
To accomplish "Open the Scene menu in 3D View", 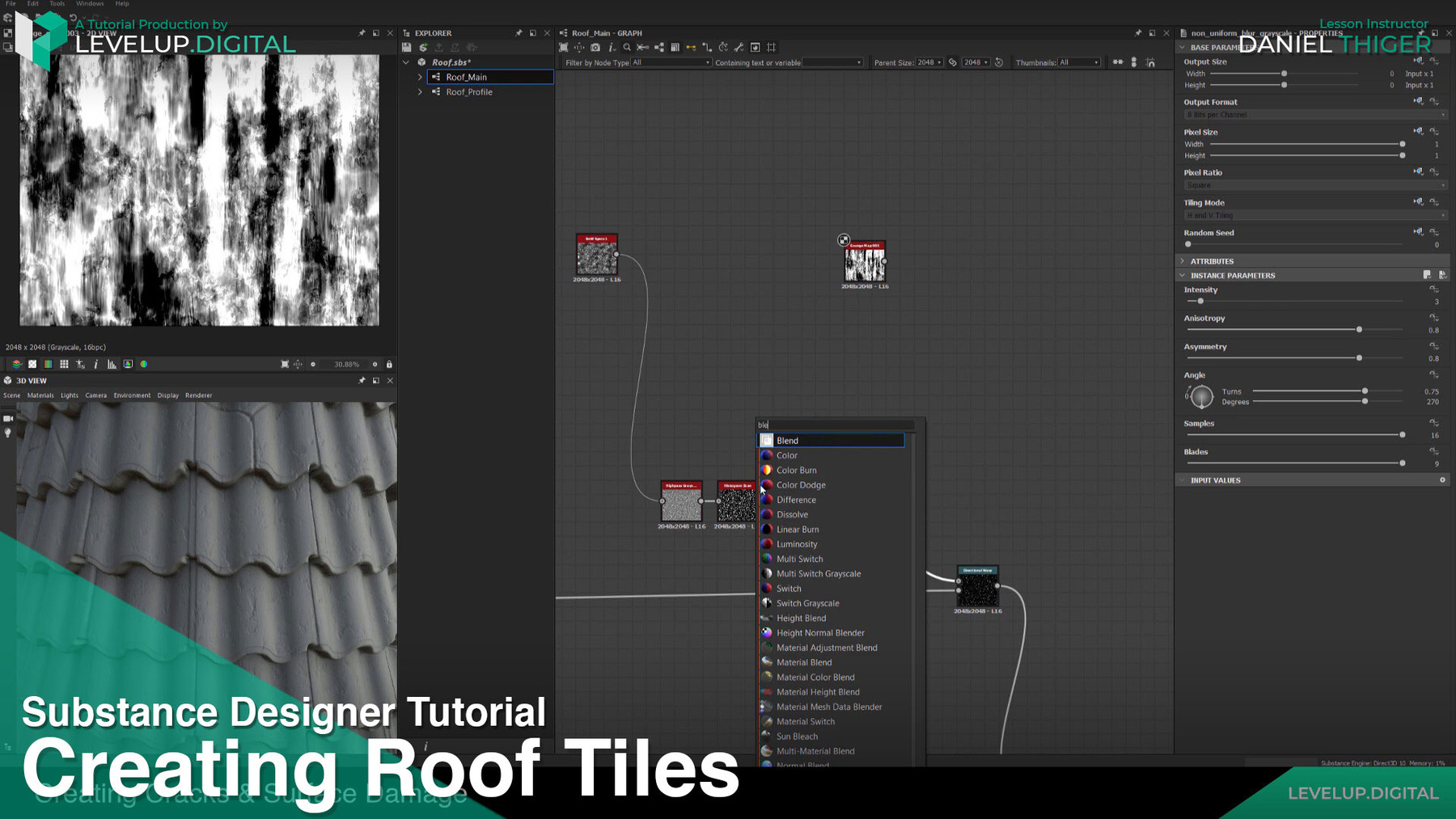I will coord(12,395).
